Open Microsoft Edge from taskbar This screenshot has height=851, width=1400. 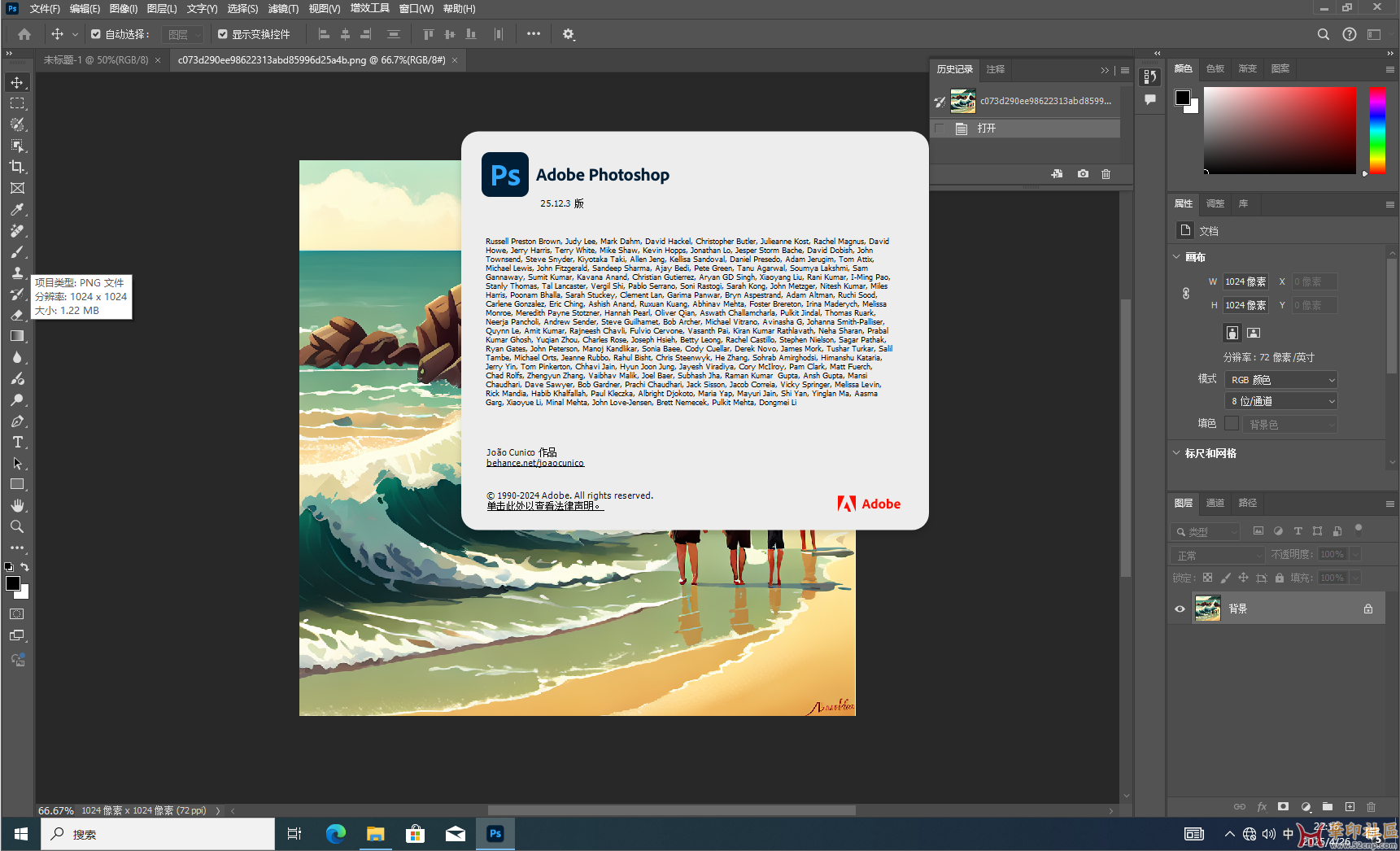(x=336, y=834)
